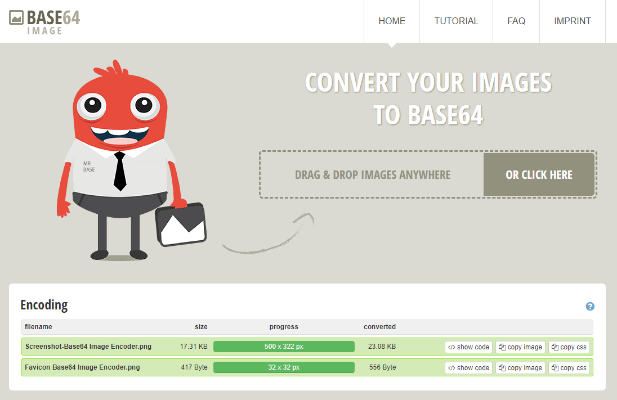The height and width of the screenshot is (400, 617).
Task: Open the help question mark icon
Action: tap(590, 307)
